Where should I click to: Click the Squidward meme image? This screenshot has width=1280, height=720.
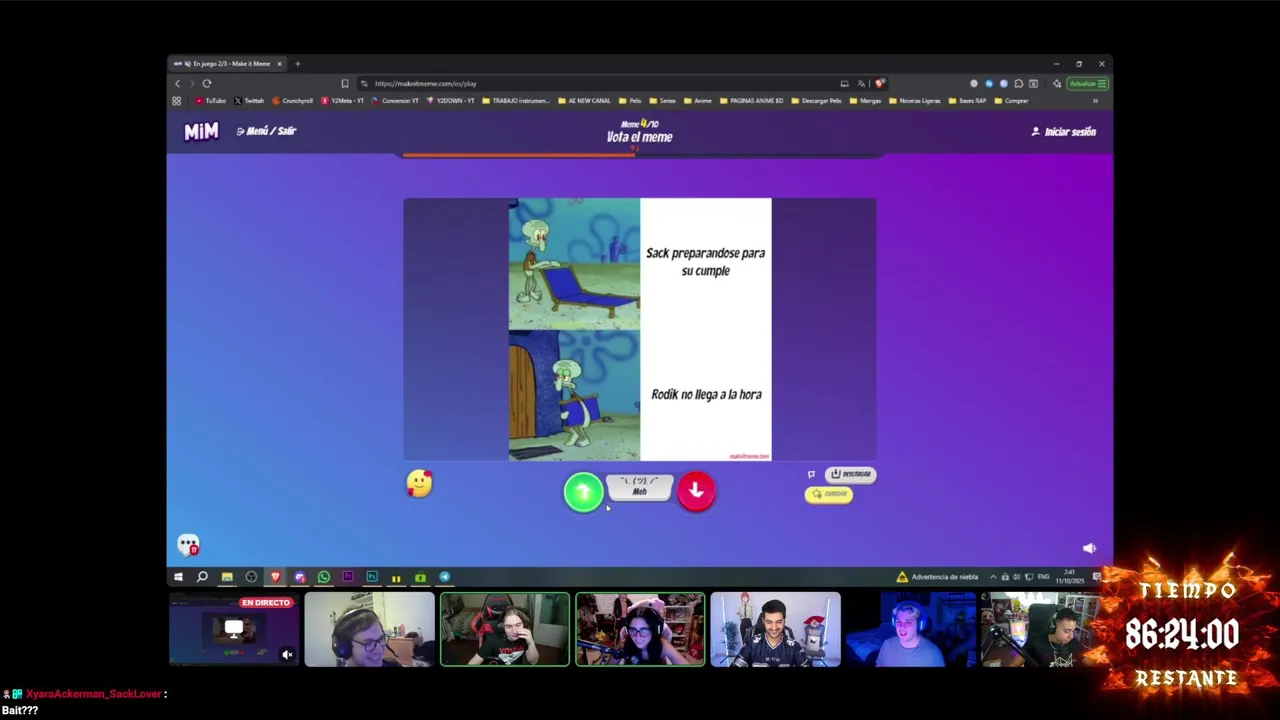tap(574, 329)
